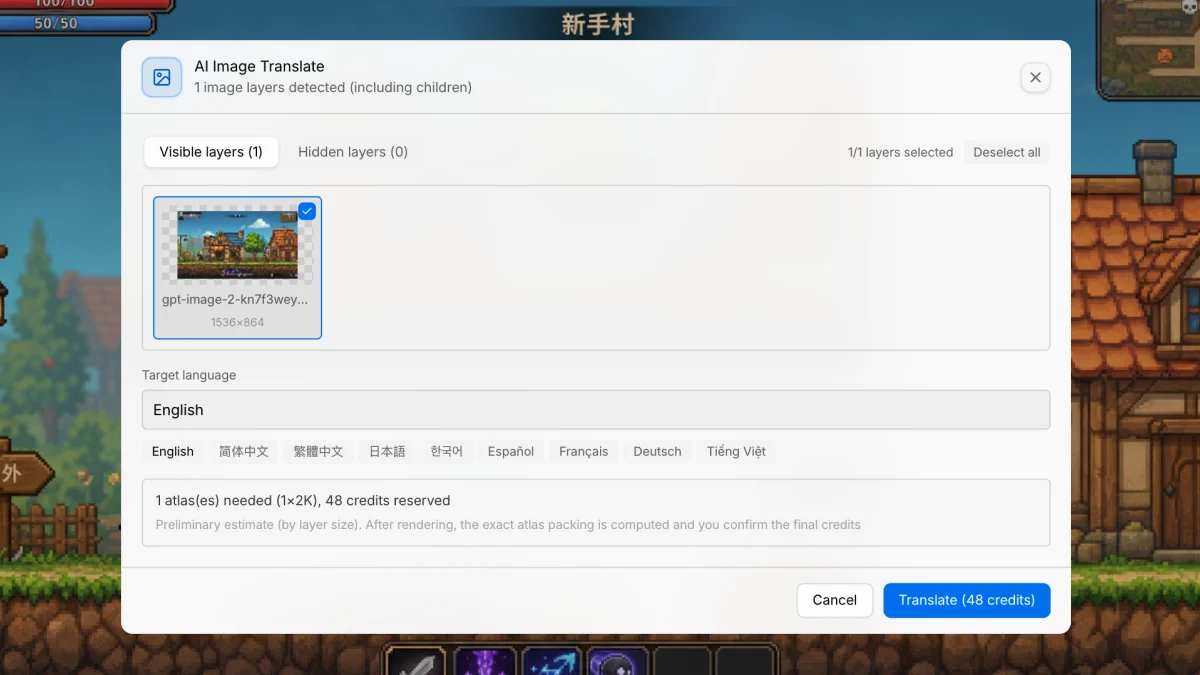
Task: Choose the Français language chip
Action: 584,451
